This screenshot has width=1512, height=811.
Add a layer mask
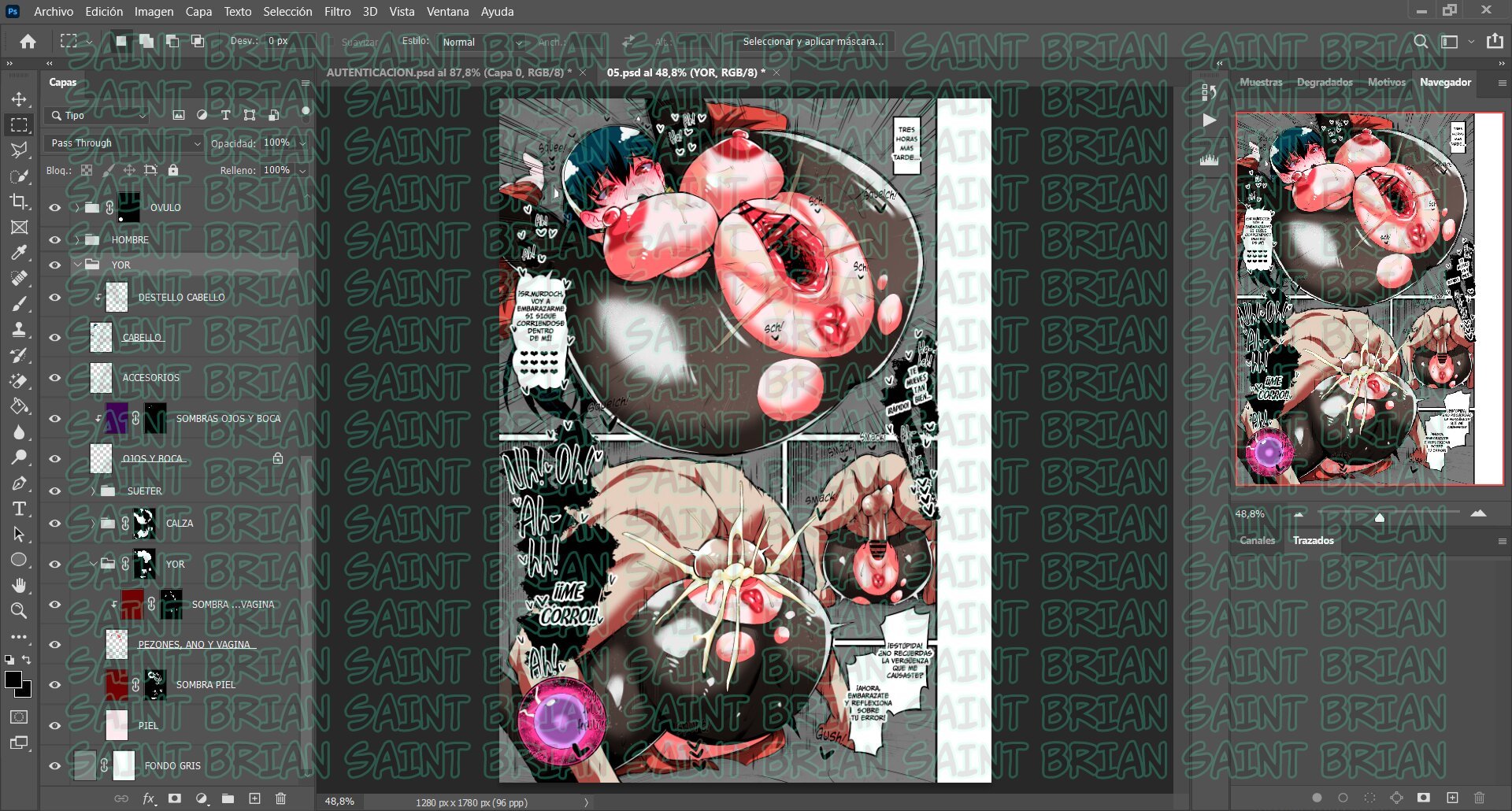(175, 798)
